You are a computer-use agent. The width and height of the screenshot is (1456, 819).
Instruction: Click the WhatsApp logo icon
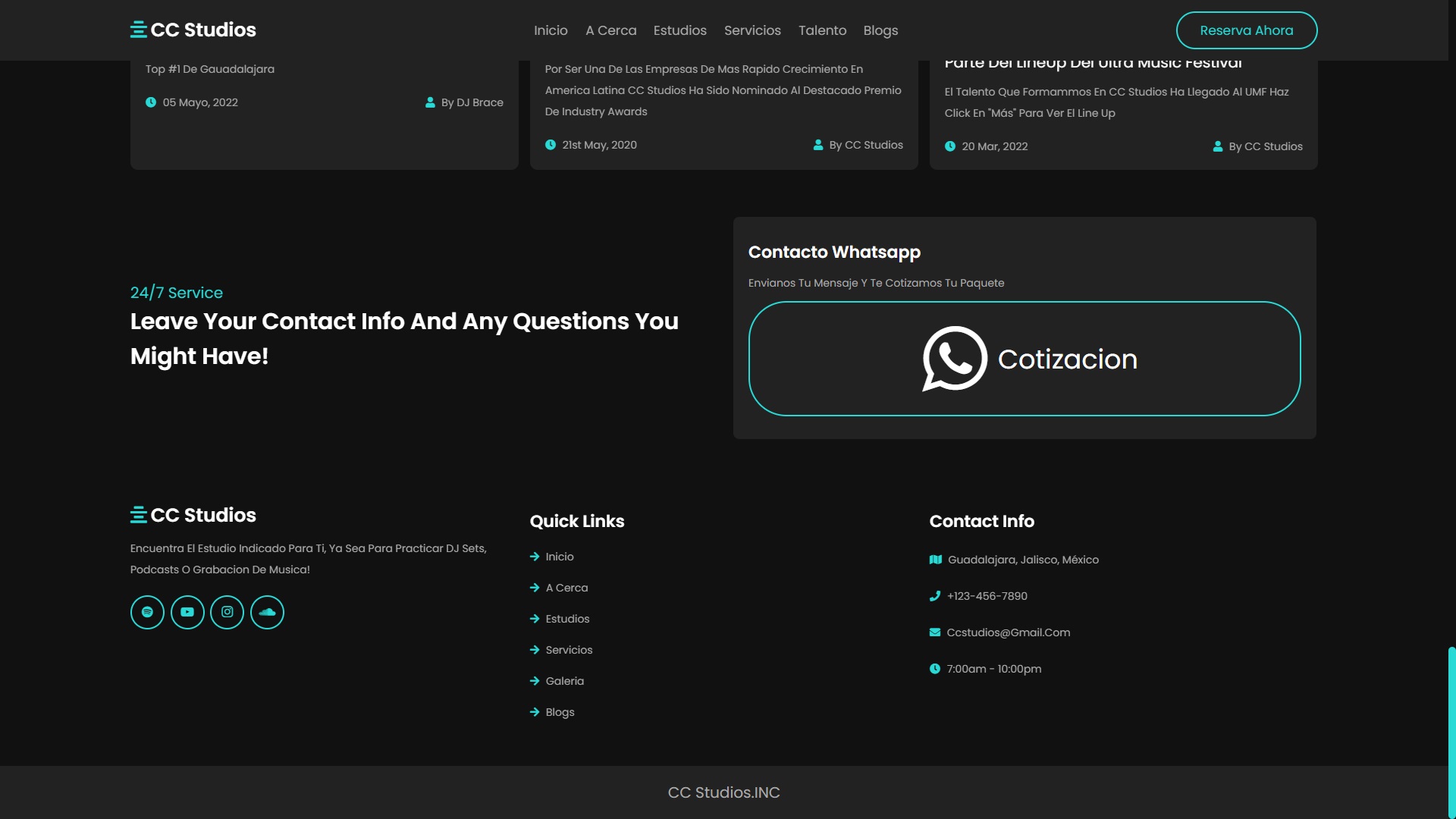[954, 359]
